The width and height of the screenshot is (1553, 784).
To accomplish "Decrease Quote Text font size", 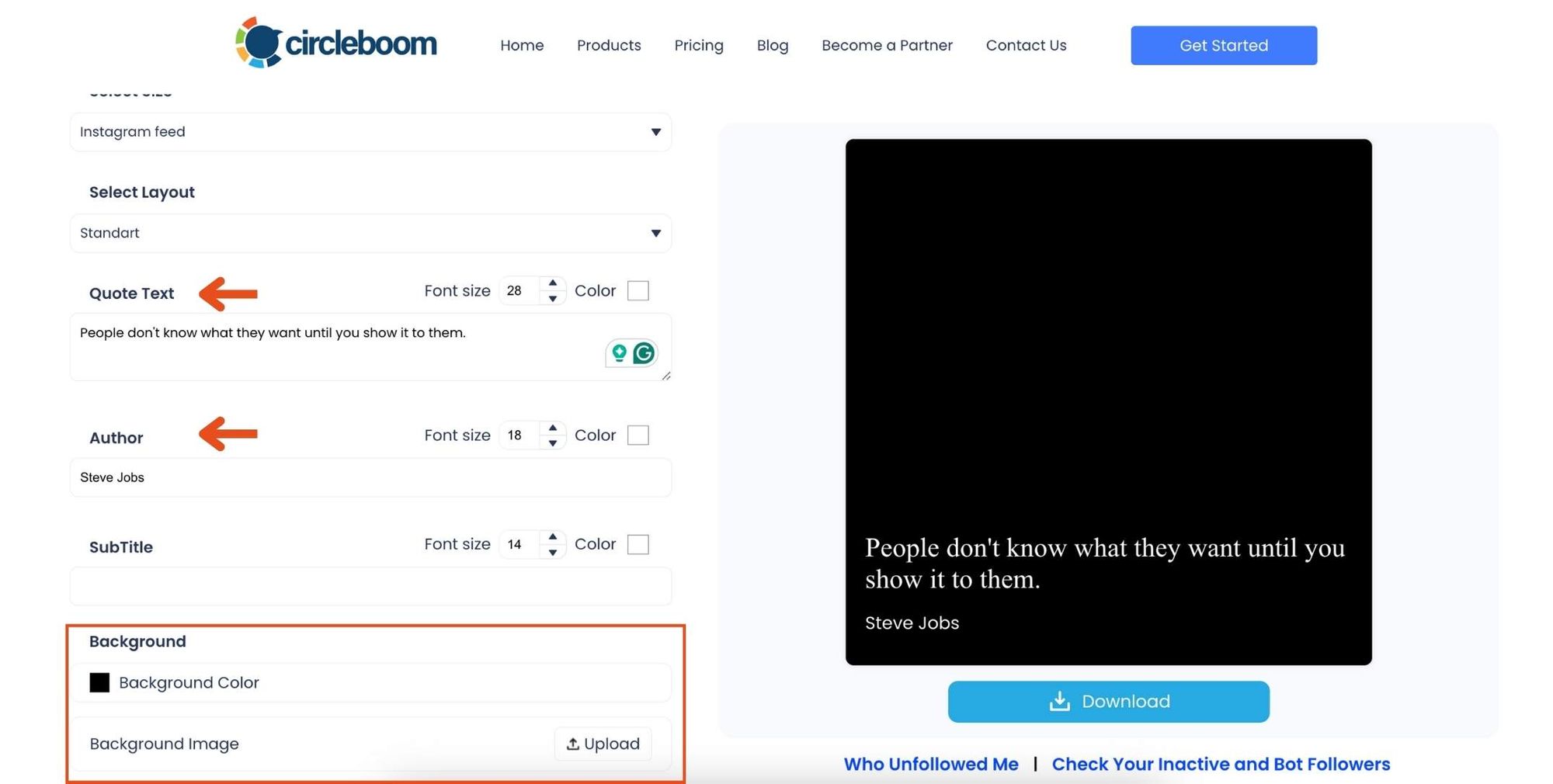I will [552, 298].
